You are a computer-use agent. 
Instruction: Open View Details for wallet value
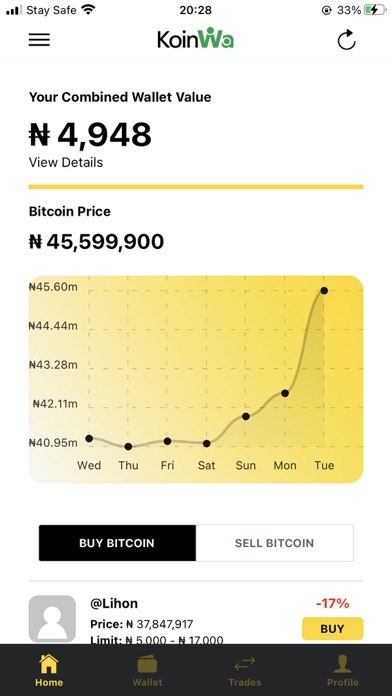[66, 162]
